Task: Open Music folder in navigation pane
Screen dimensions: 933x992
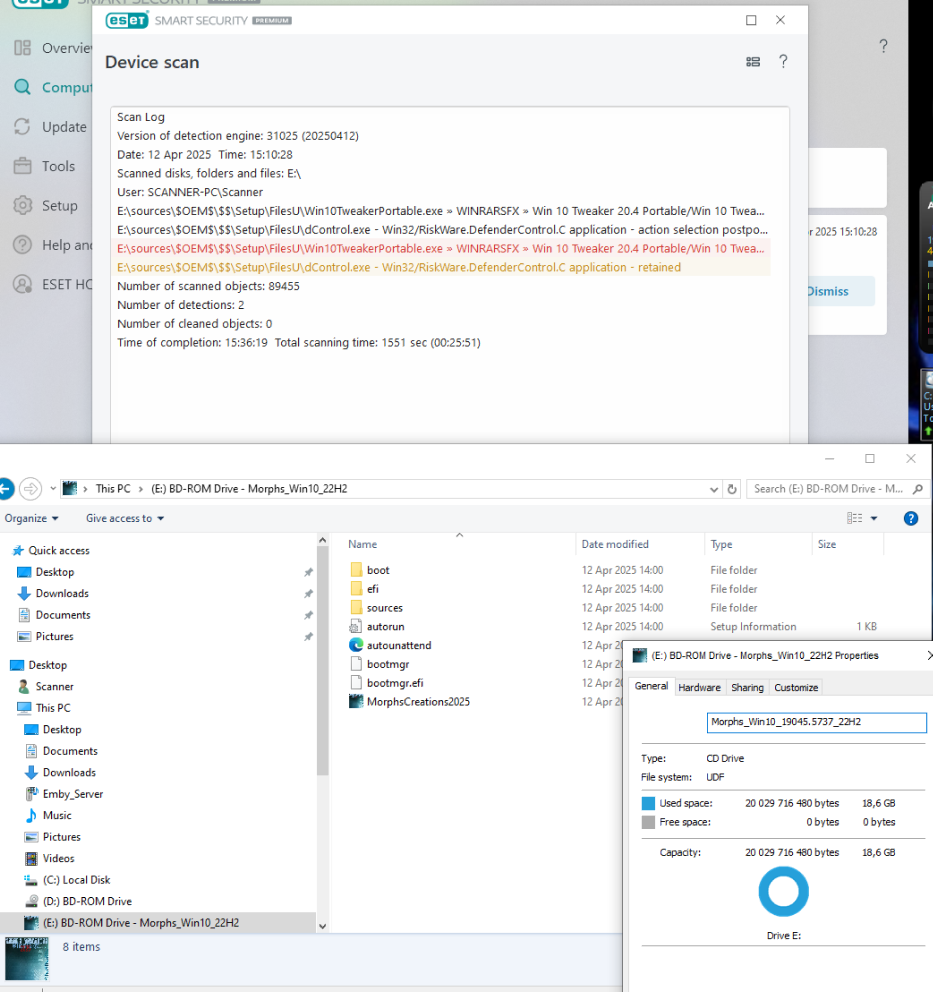Action: pos(57,815)
